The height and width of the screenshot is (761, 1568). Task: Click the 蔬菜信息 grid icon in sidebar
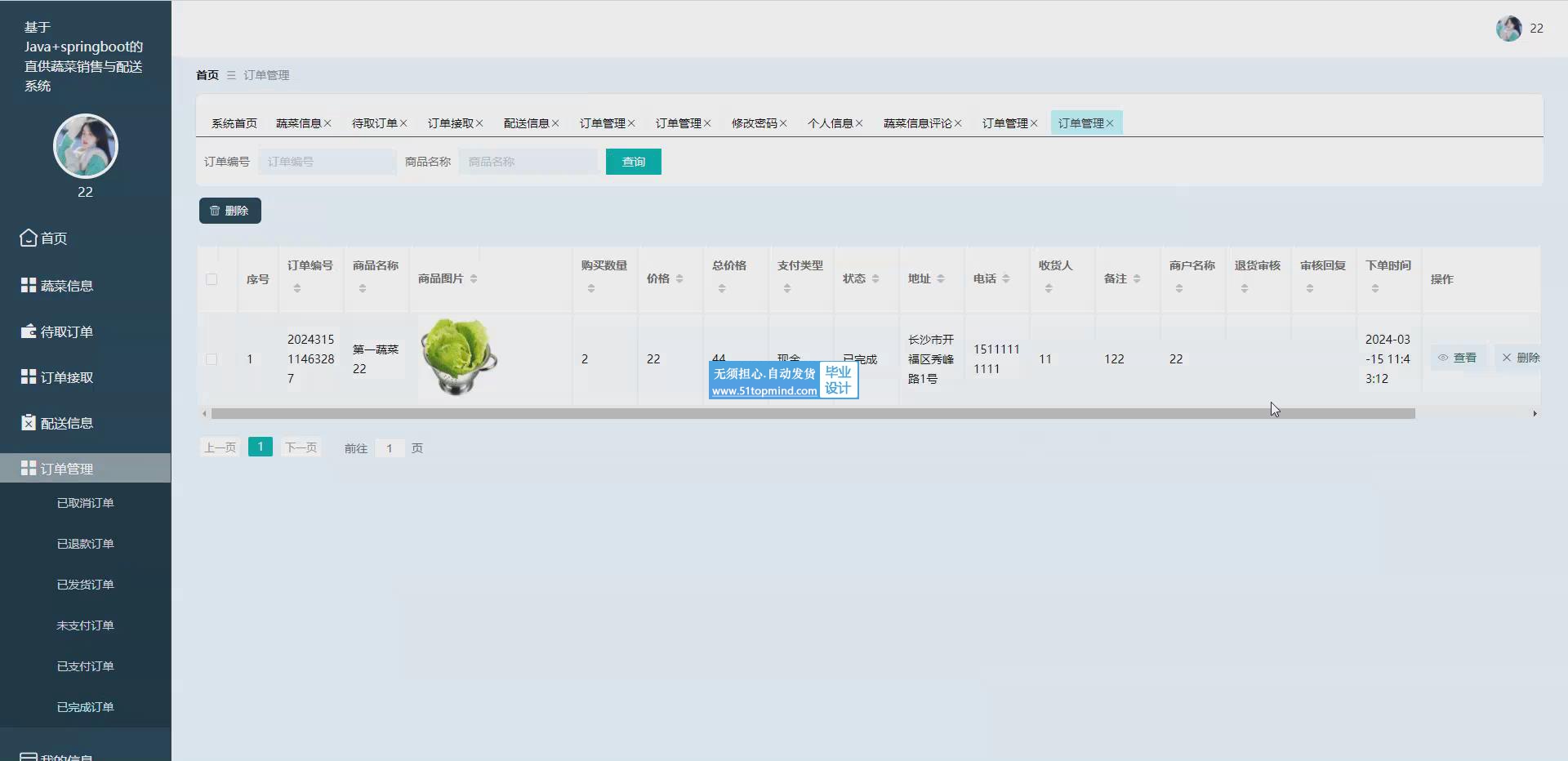click(29, 285)
